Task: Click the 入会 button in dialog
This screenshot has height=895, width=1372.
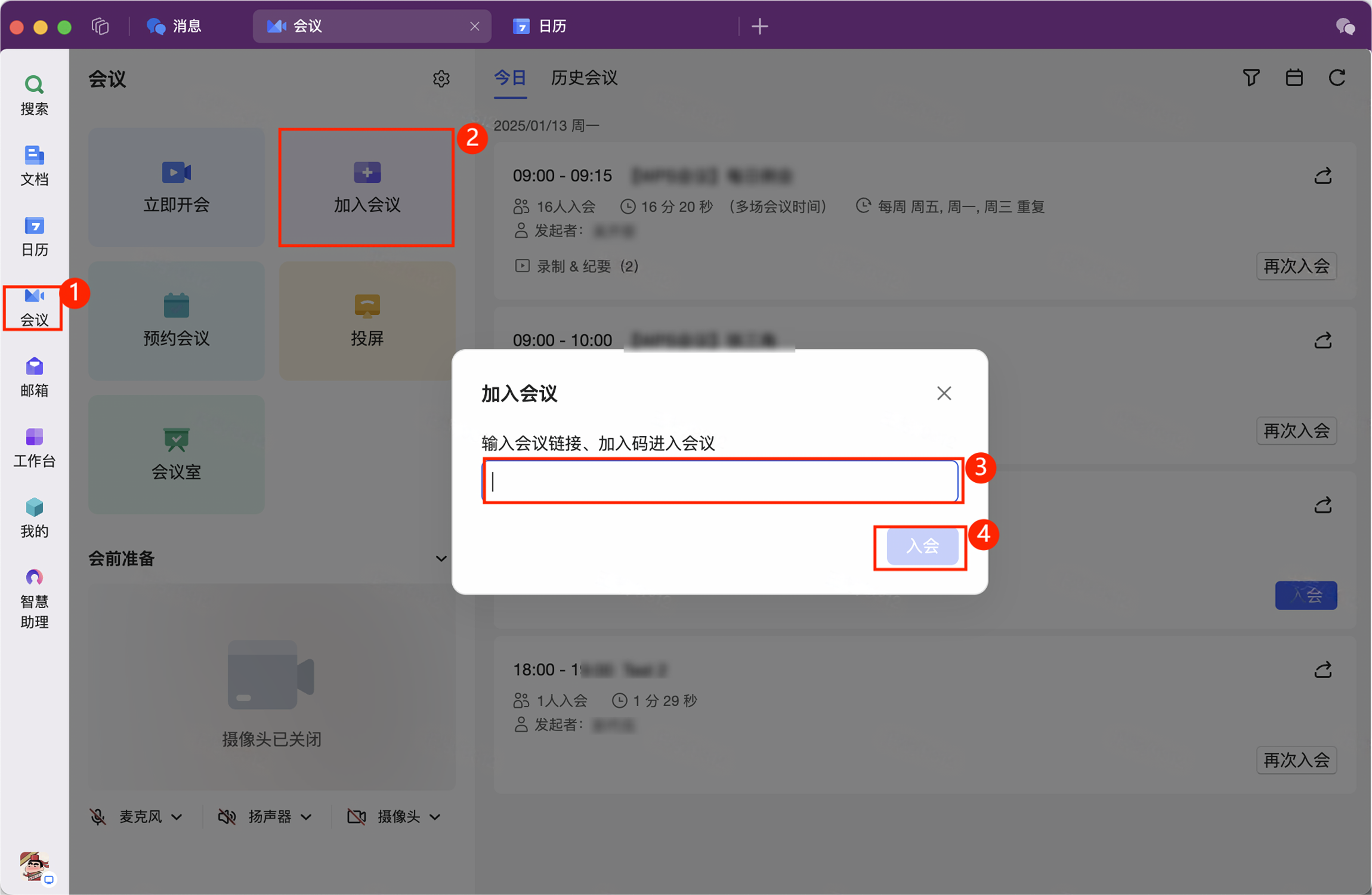Action: coord(922,545)
